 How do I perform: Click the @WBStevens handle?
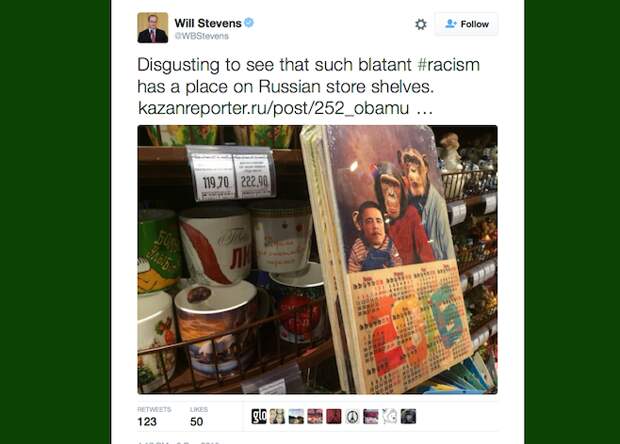pyautogui.click(x=202, y=36)
